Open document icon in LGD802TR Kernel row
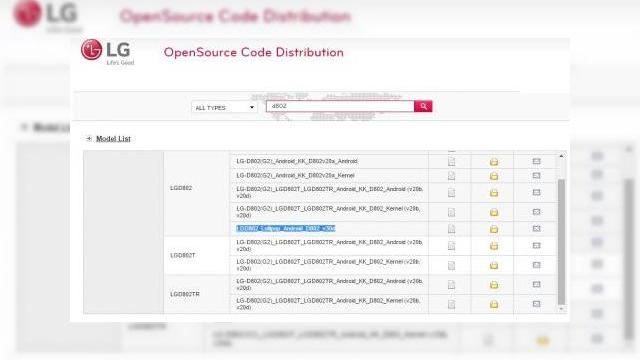 point(451,304)
